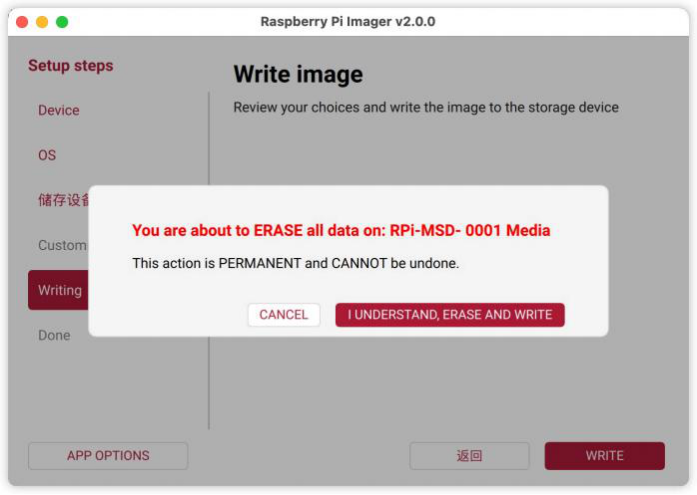Screen dimensions: 697x495
Task: Click the 返回 back button
Action: click(469, 455)
